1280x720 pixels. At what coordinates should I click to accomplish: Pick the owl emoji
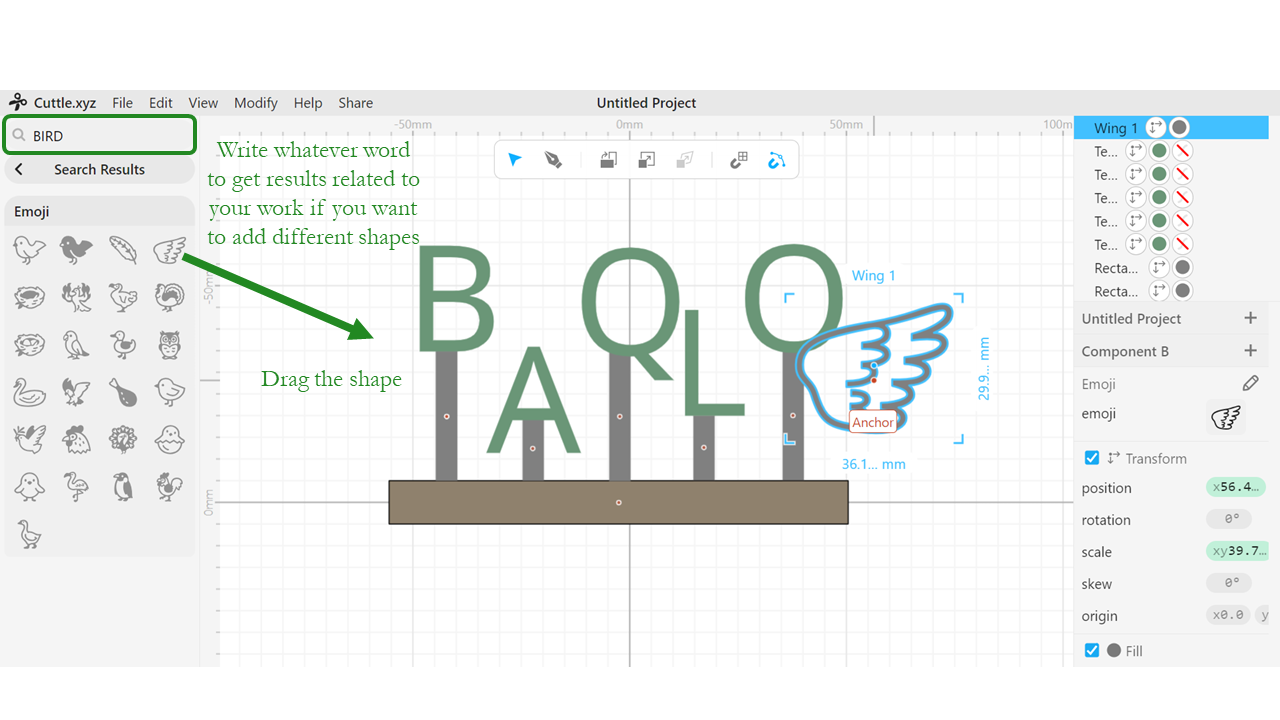[x=170, y=345]
